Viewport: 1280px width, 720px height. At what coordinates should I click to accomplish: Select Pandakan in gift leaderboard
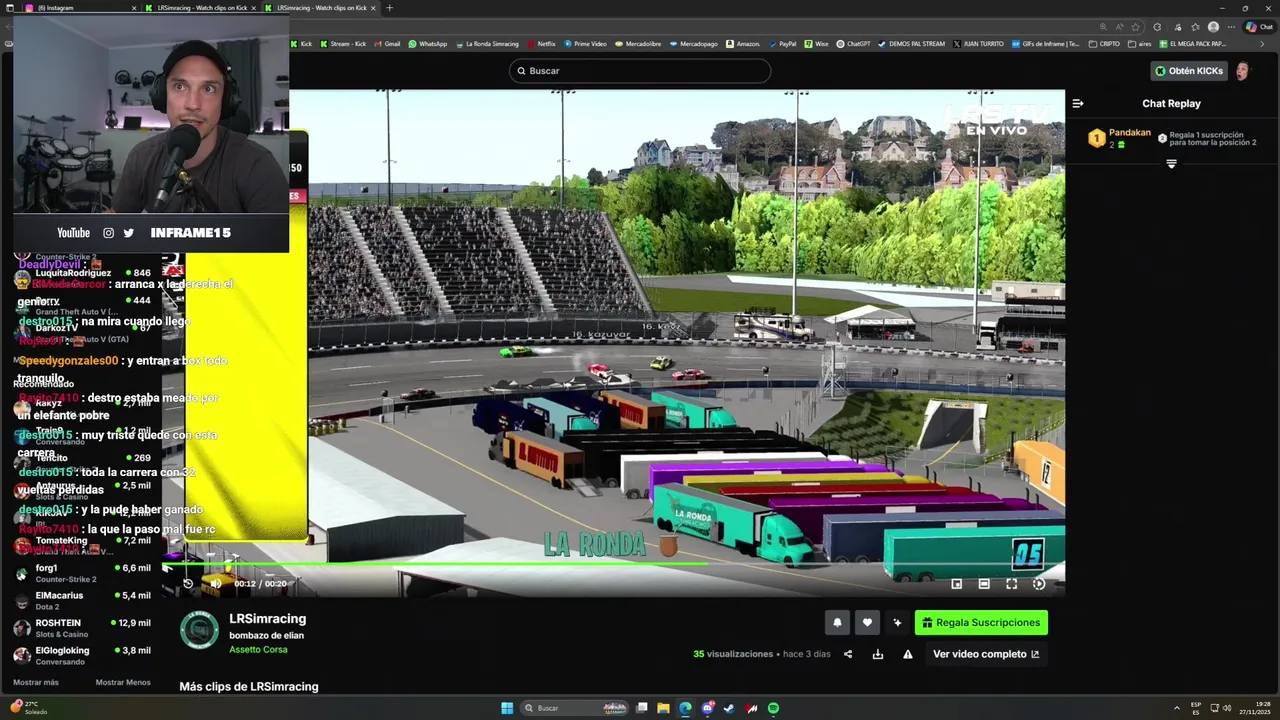pos(1119,138)
